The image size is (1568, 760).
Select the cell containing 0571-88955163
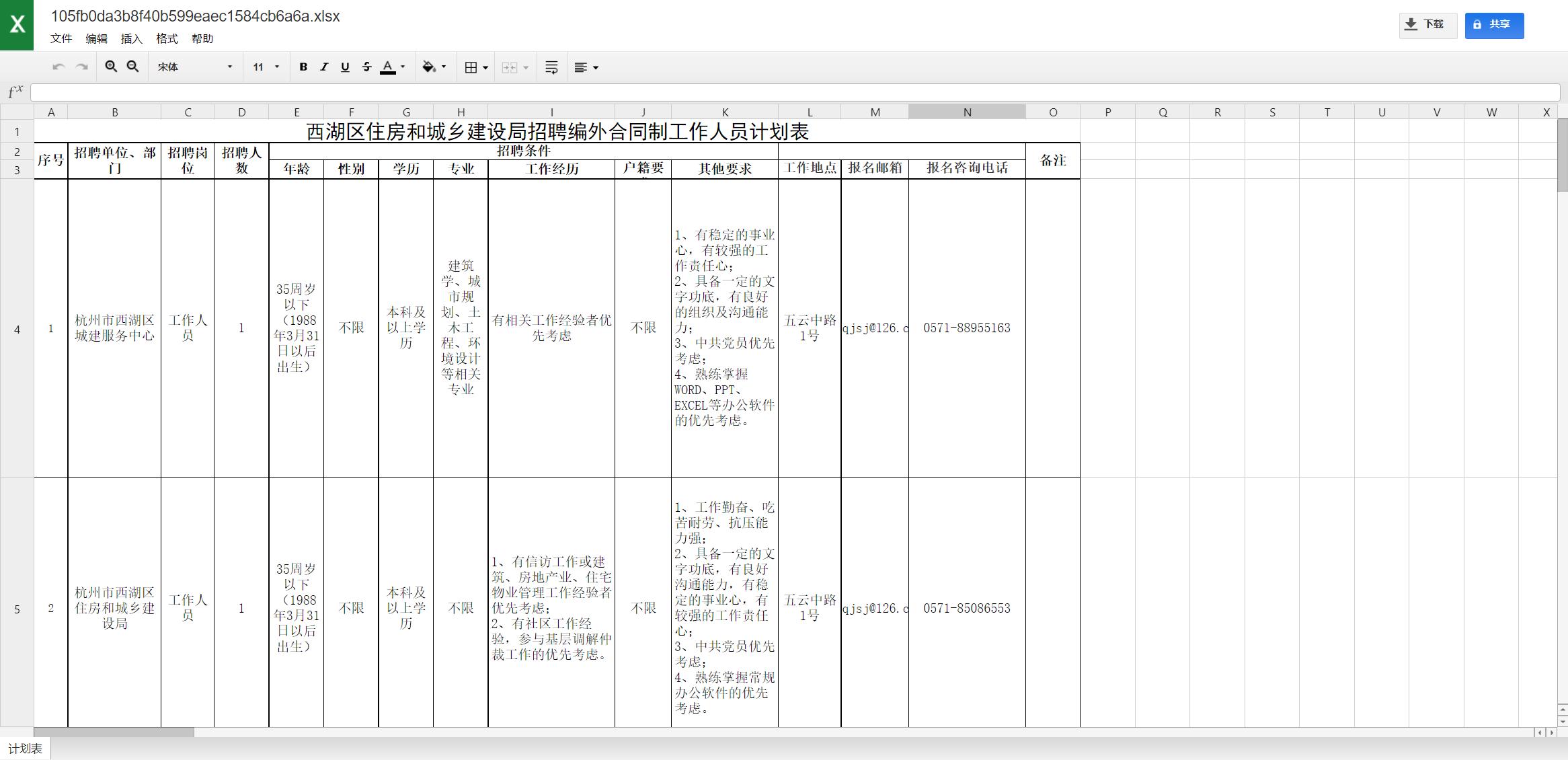[x=967, y=328]
